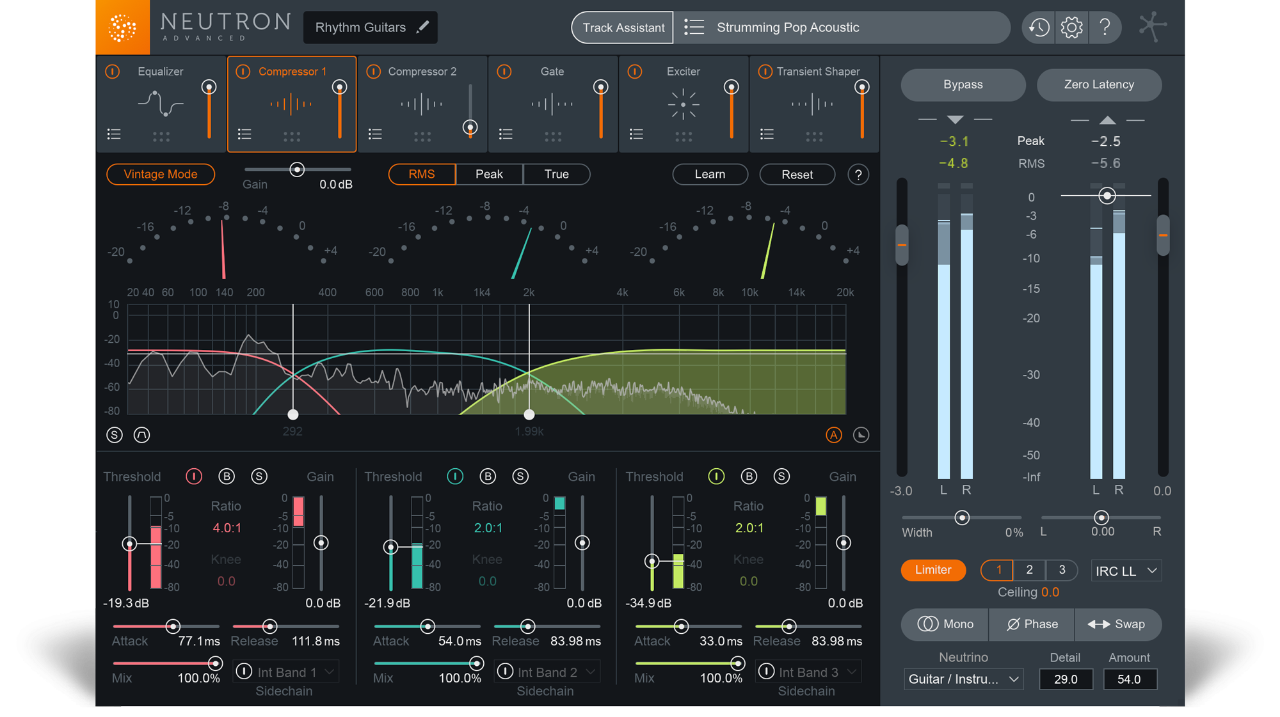
Task: Click the help question mark icon
Action: click(x=1105, y=27)
